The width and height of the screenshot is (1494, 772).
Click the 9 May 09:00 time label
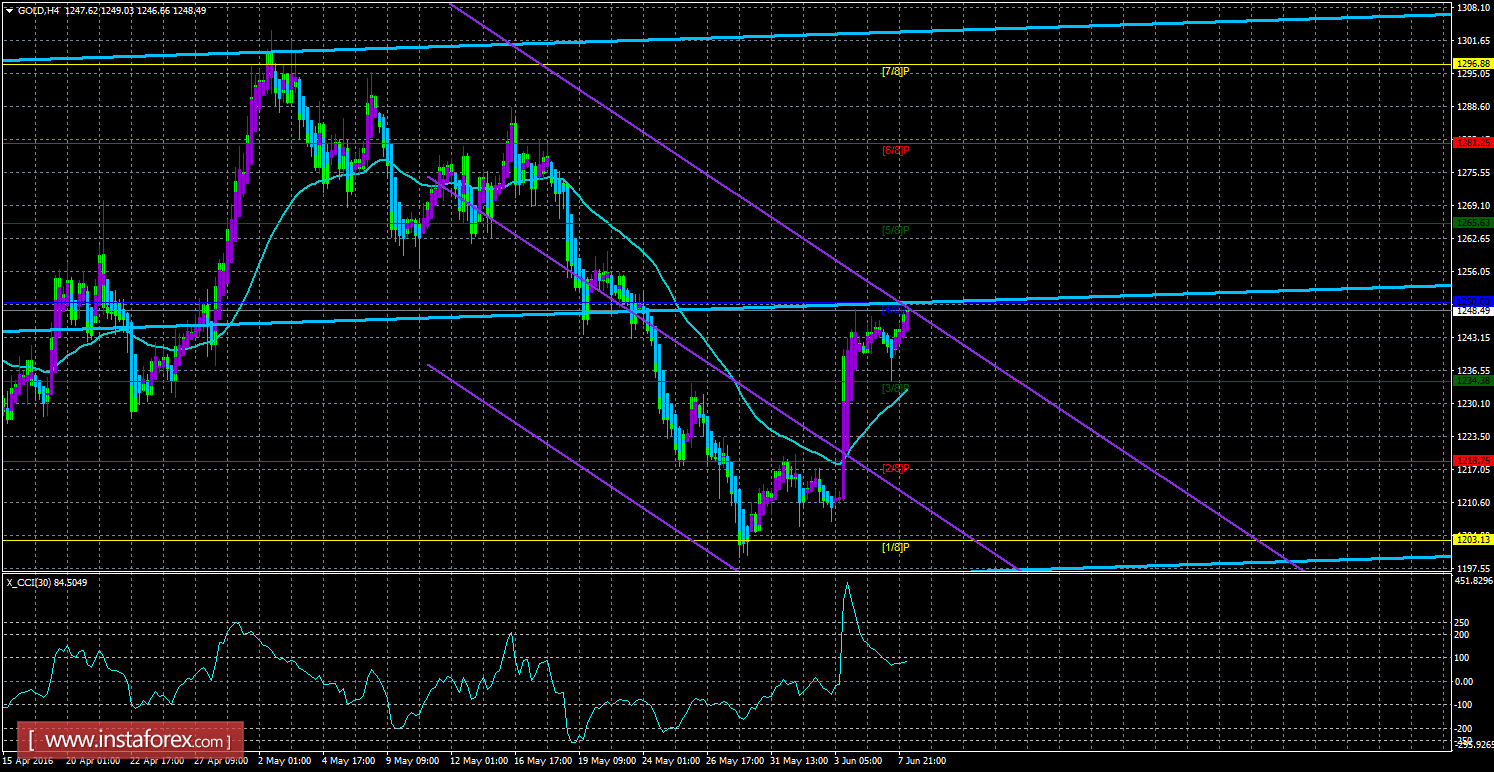point(413,761)
